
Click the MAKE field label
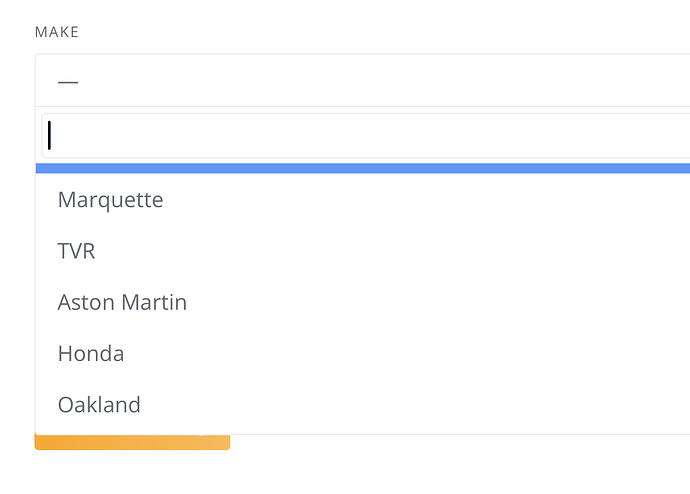tap(57, 32)
